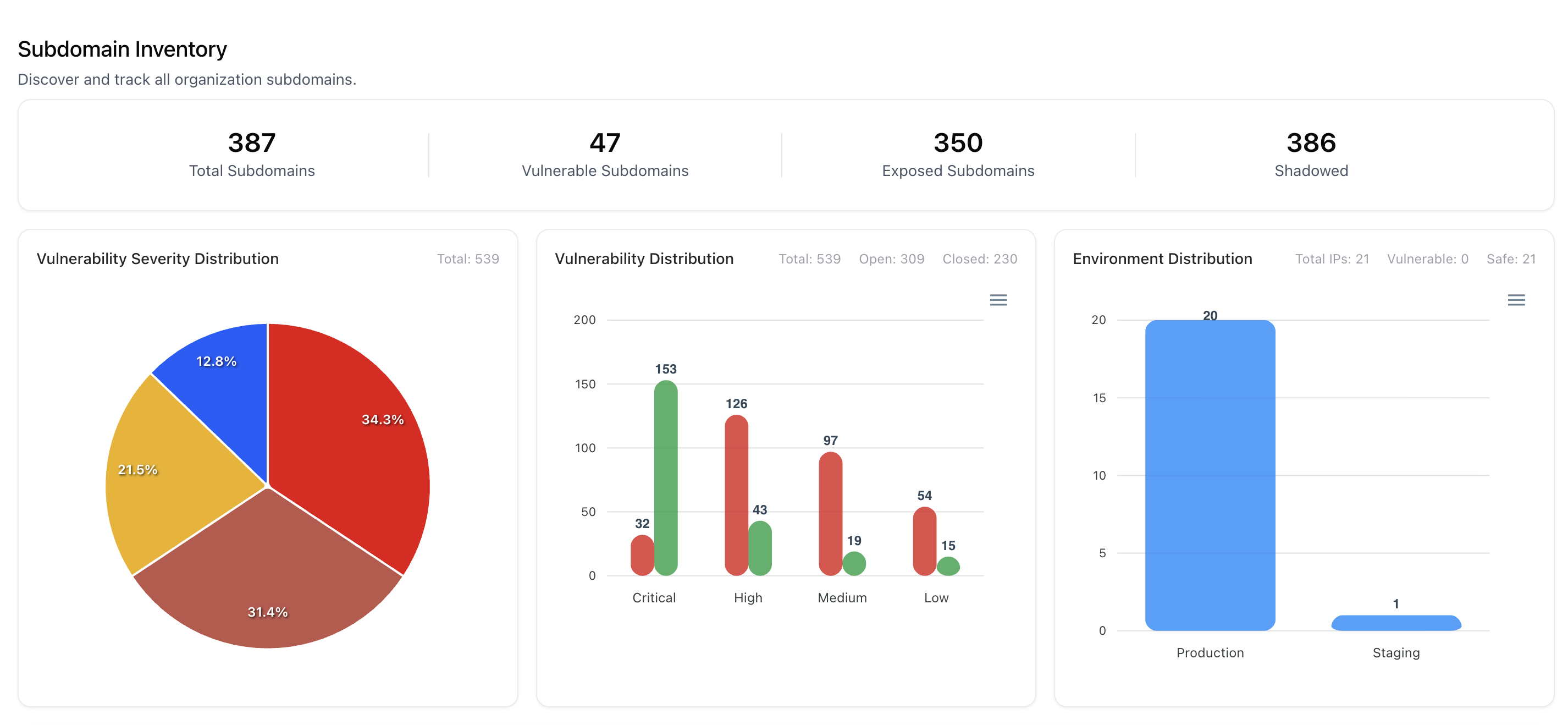Open Environment Distribution chart hamburger menu
This screenshot has width=1568, height=725.
[x=1516, y=300]
